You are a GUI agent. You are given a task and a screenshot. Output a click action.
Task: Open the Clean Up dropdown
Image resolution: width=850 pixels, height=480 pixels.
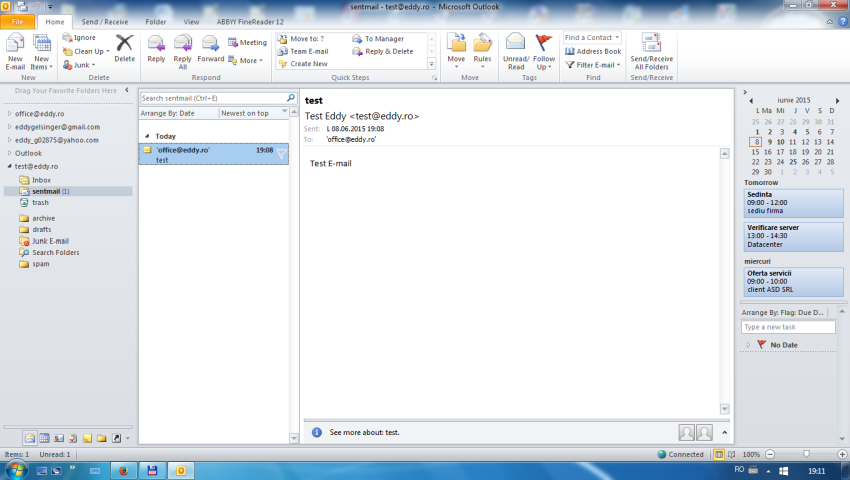click(x=86, y=51)
